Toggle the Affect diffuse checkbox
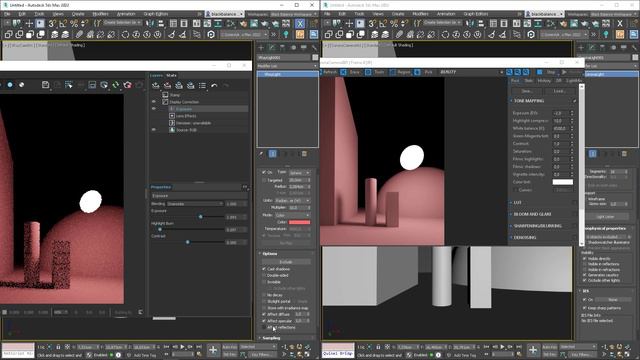Image resolution: width=640 pixels, height=360 pixels. (x=264, y=314)
